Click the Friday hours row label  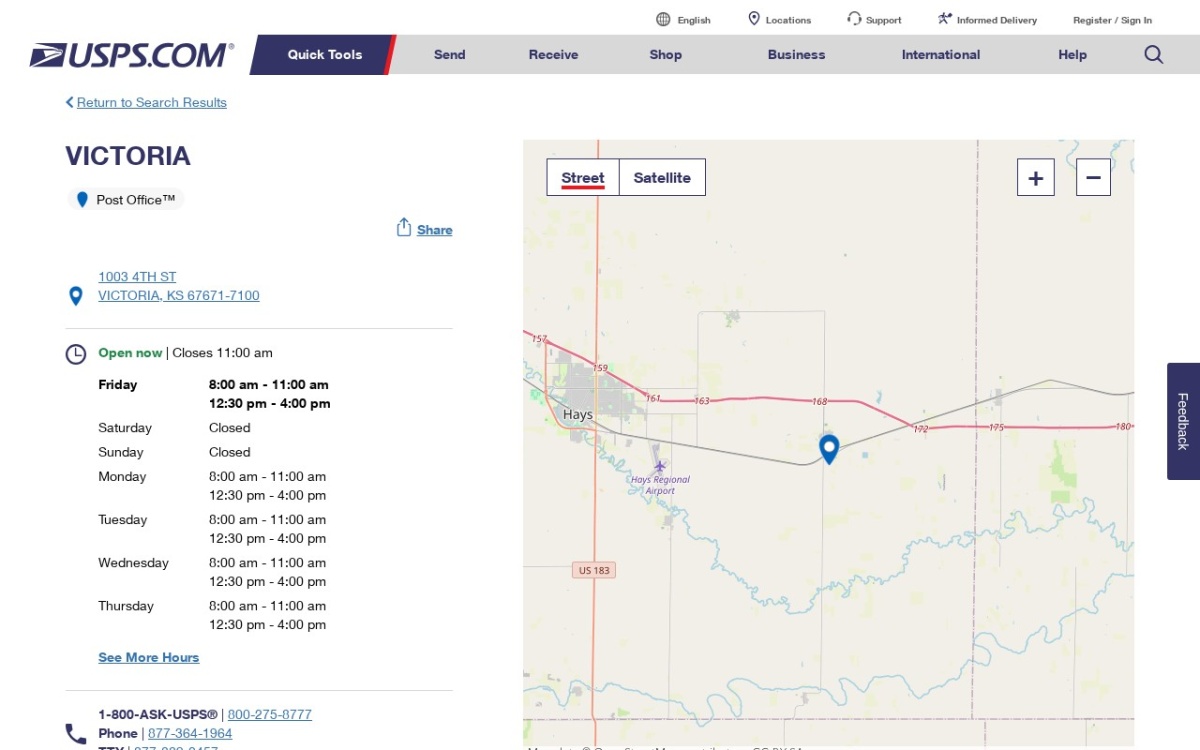click(118, 384)
